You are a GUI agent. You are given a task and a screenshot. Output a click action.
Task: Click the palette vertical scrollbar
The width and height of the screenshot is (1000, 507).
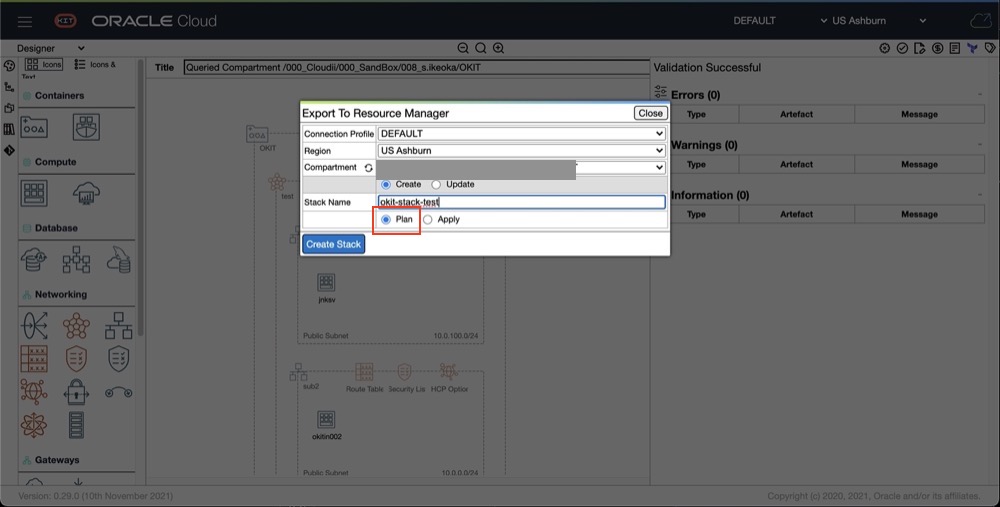140,198
